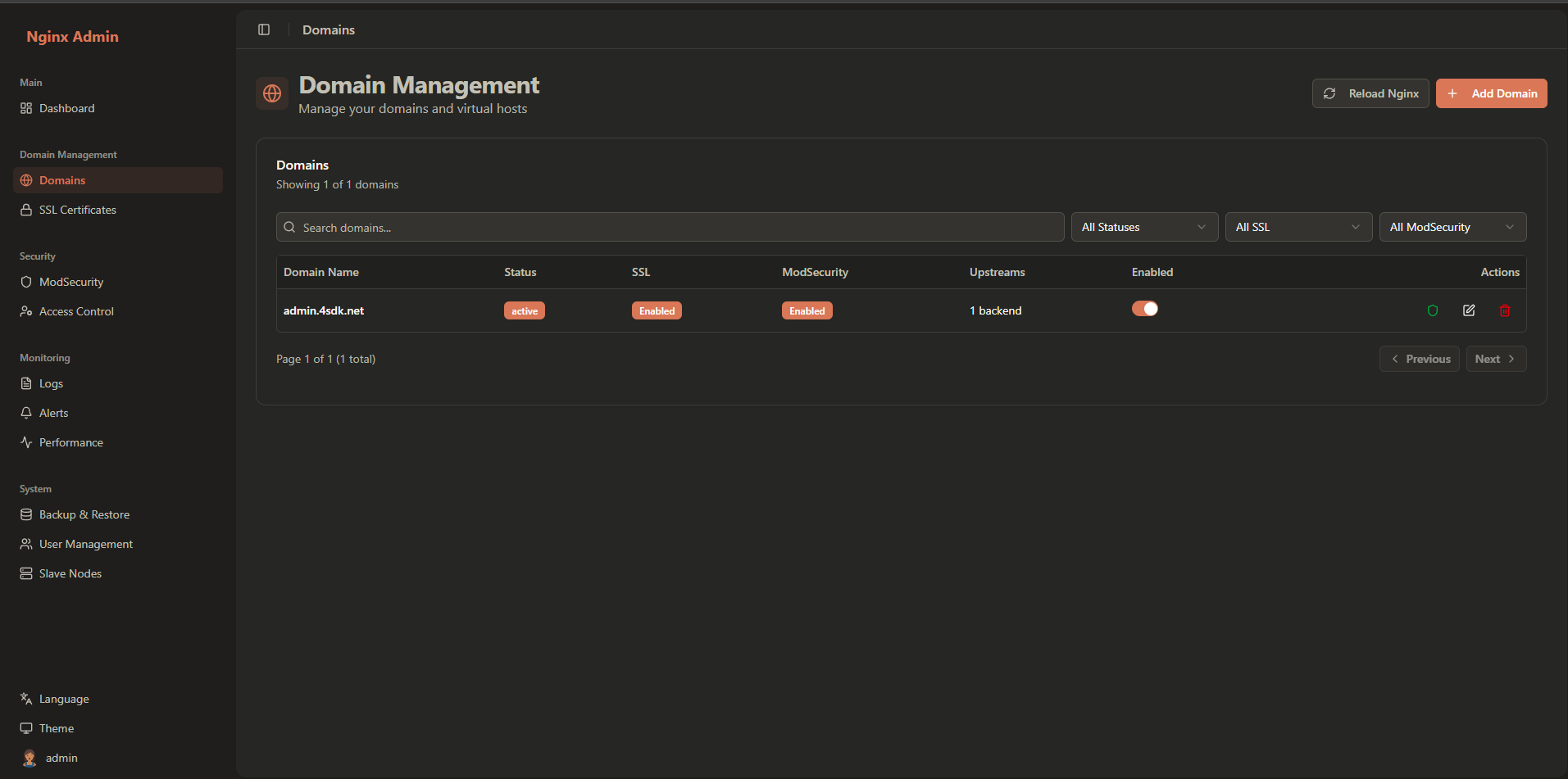Open the All Statuses filter dropdown

1144,227
